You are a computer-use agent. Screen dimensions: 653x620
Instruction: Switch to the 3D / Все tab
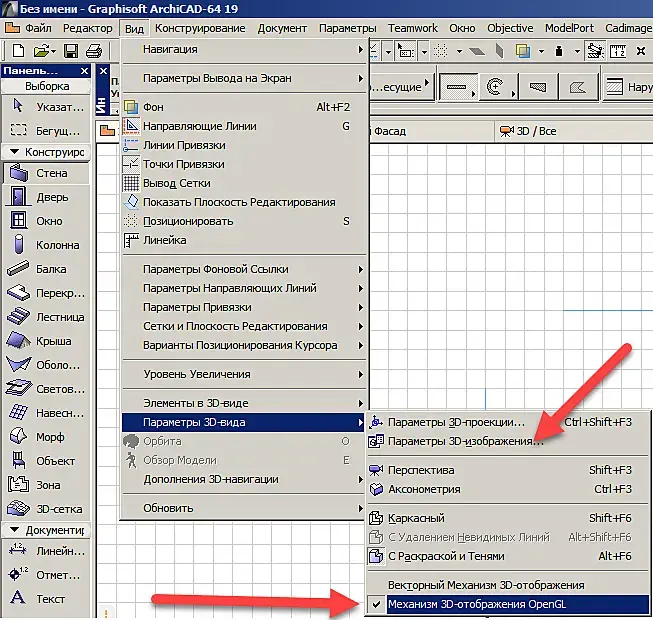[x=574, y=131]
